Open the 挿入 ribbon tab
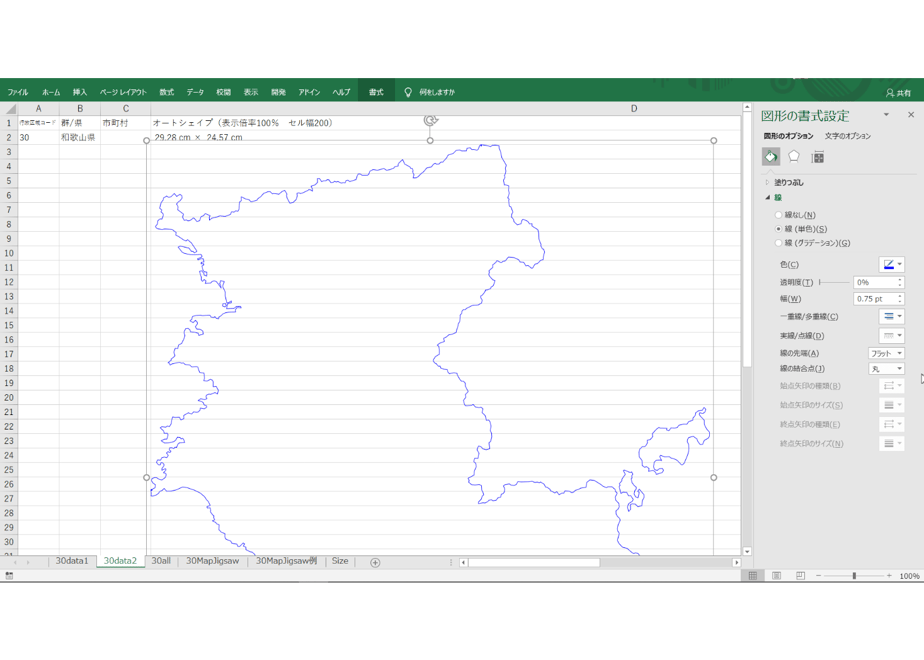Image resolution: width=924 pixels, height=660 pixels. click(80, 93)
